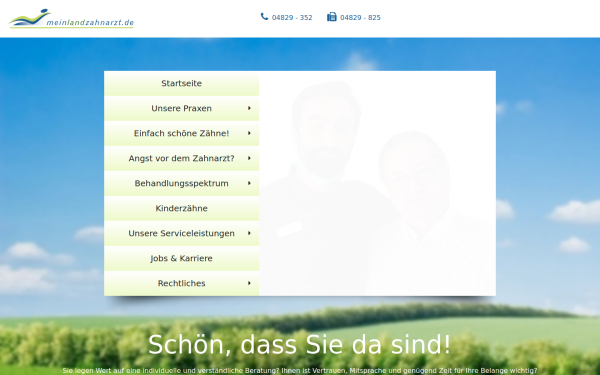Expand Angst vor dem Zahnarzt? arrow
This screenshot has width=600, height=375.
[249, 158]
